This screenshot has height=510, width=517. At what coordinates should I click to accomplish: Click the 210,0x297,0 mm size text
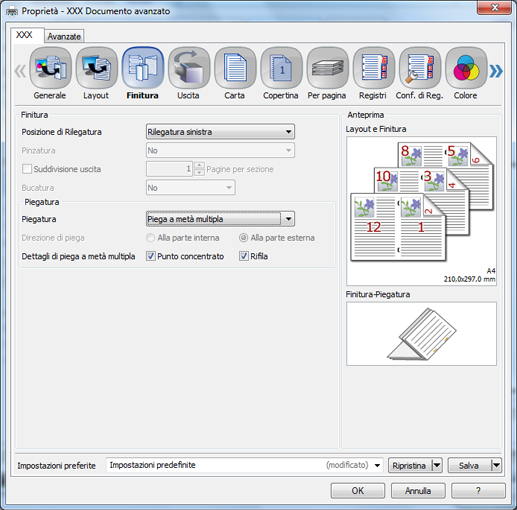click(x=469, y=279)
